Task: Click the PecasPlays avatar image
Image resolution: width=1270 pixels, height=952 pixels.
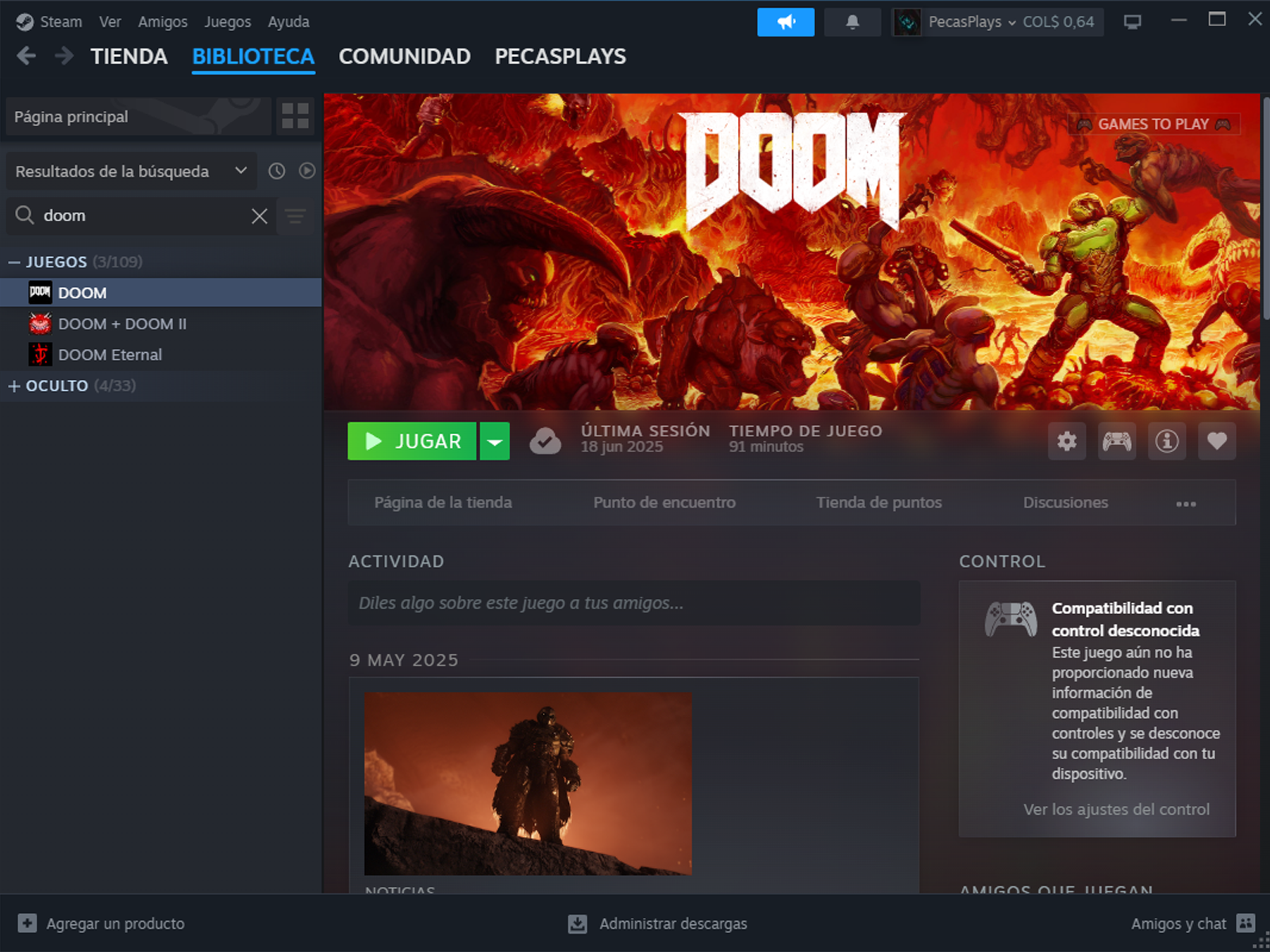Action: [x=907, y=22]
